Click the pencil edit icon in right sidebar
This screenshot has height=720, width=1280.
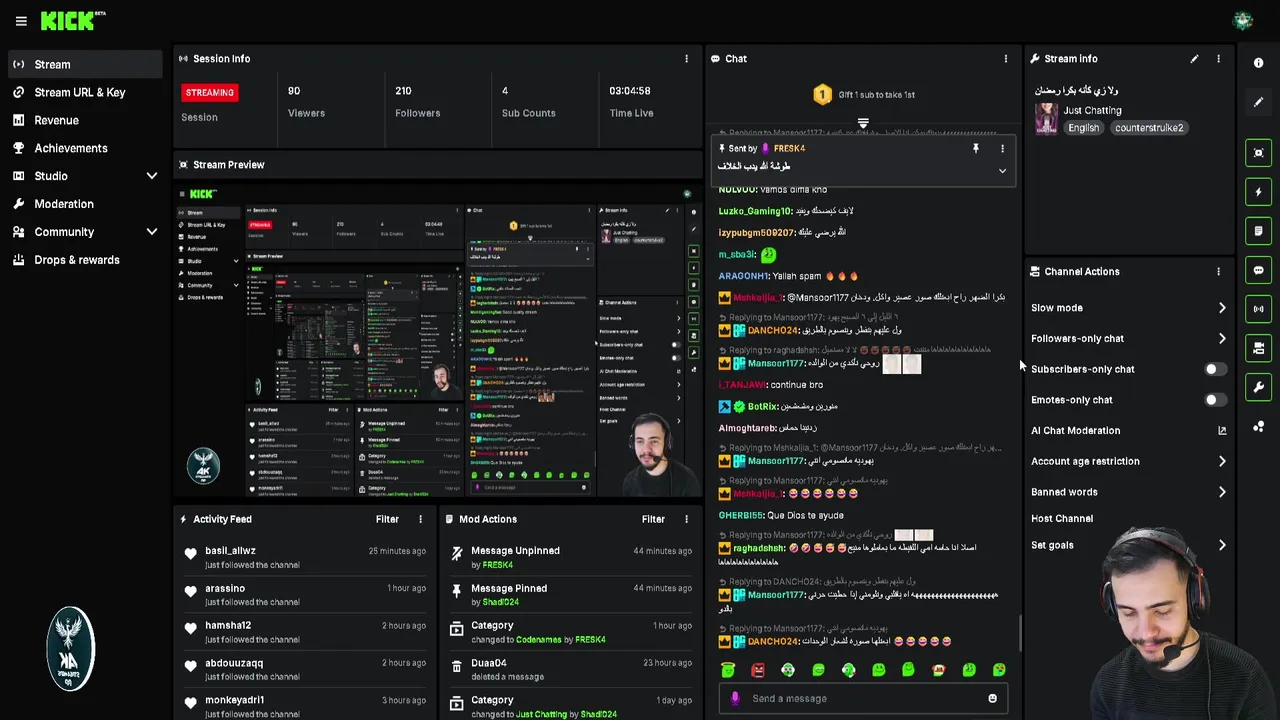coord(1258,102)
